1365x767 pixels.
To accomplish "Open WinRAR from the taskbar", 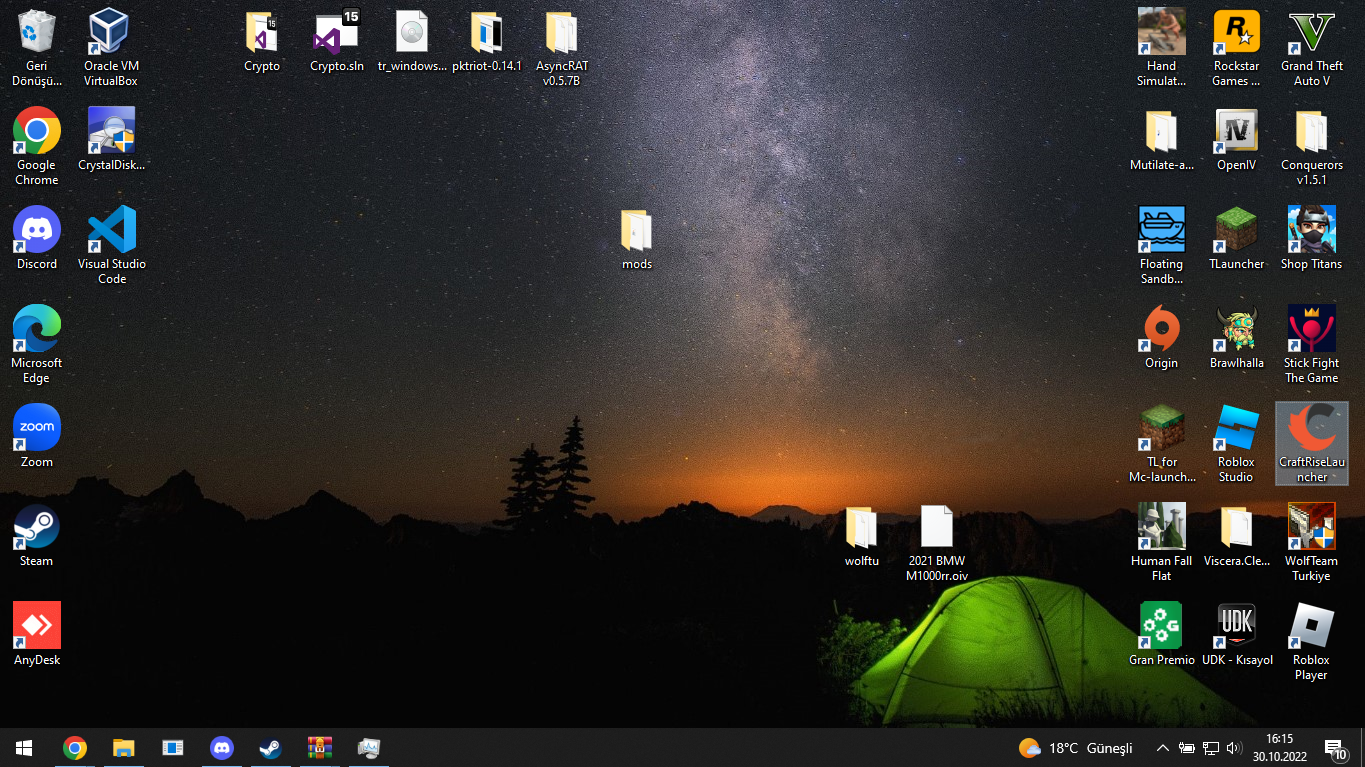I will pos(319,747).
